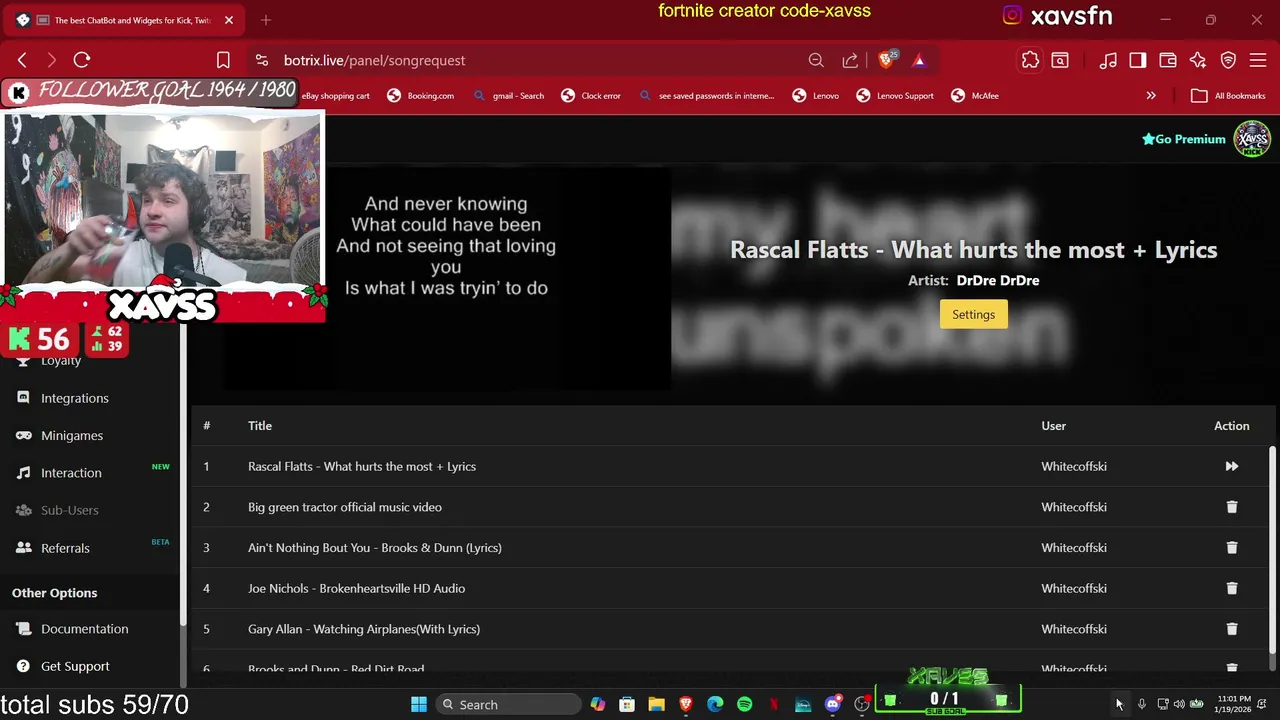Open Spotify from the taskbar
This screenshot has height=720, width=1280.
pos(744,704)
